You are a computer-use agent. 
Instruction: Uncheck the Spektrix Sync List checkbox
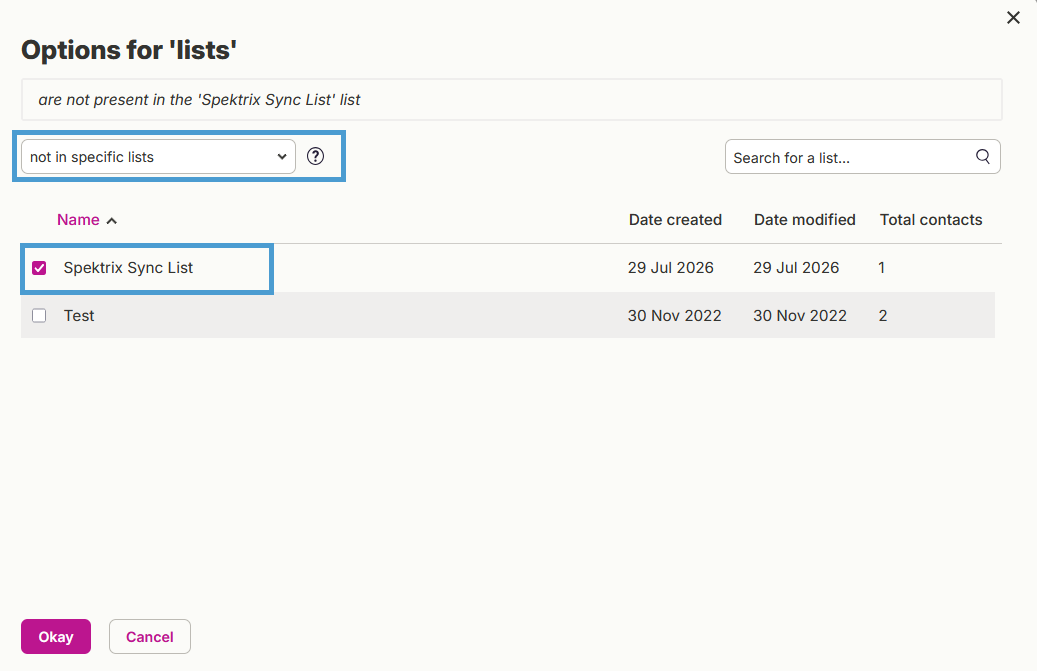(x=39, y=268)
